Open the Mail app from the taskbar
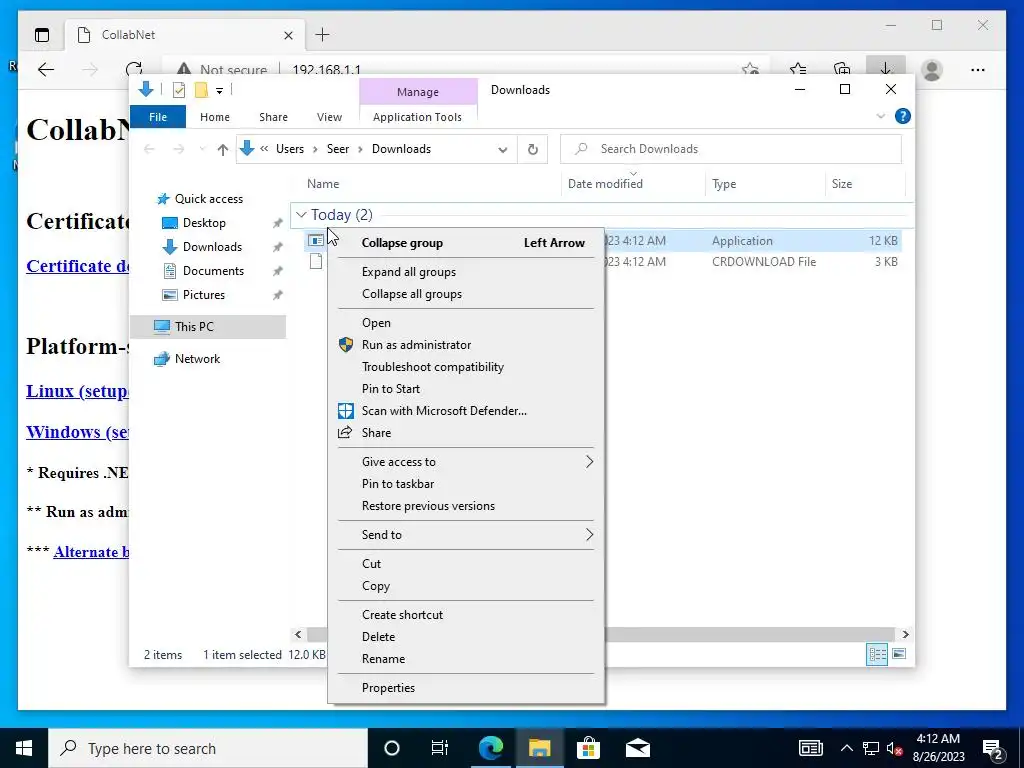The height and width of the screenshot is (768, 1024). coord(637,748)
